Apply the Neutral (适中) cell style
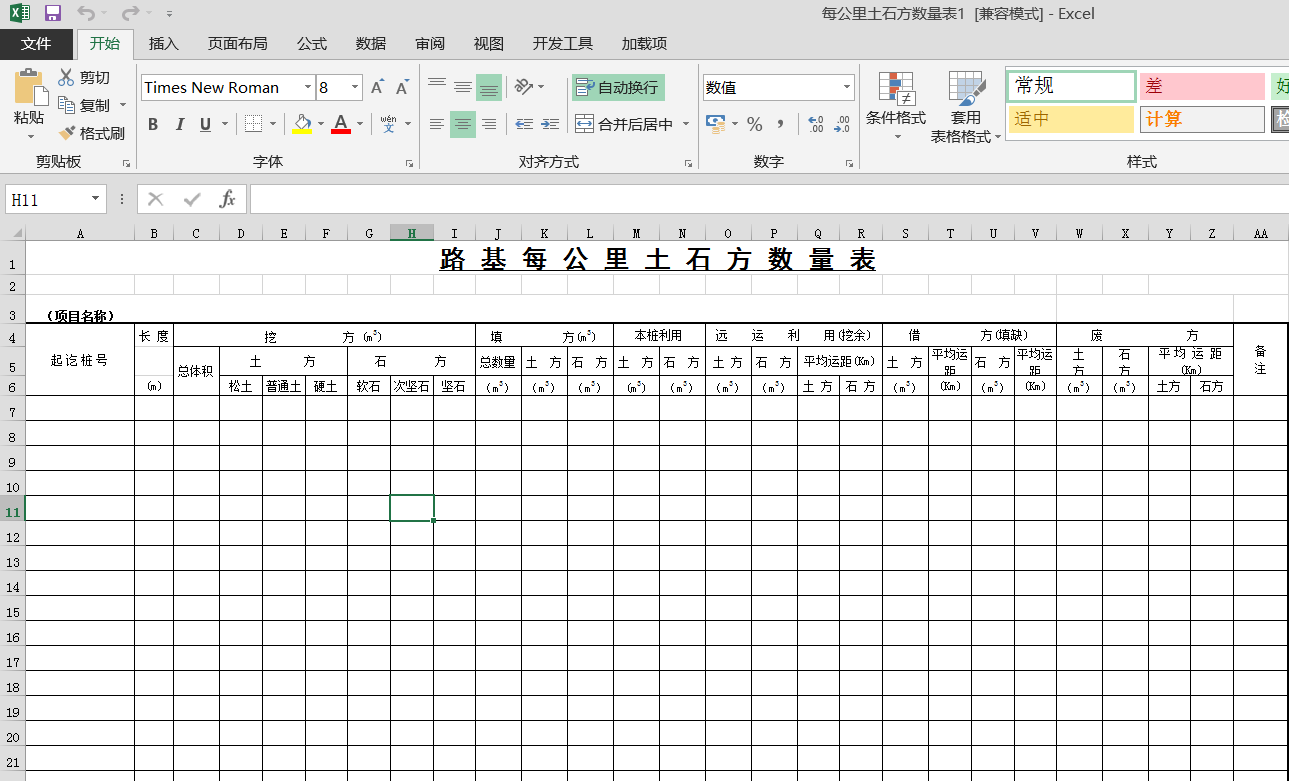The image size is (1289, 781). tap(1071, 119)
